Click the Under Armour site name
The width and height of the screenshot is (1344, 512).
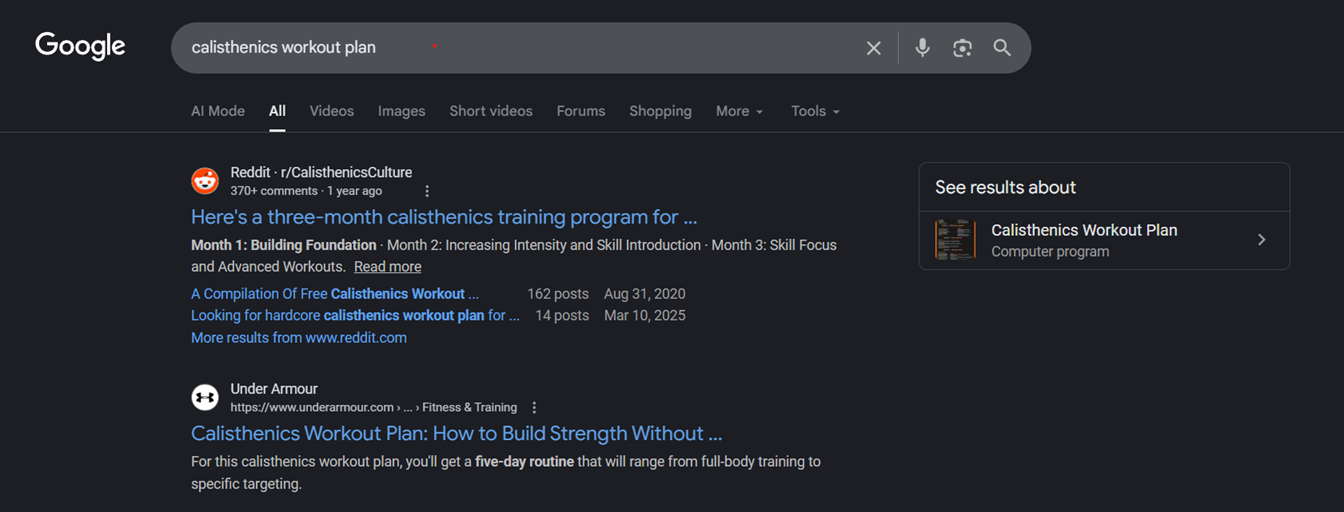pyautogui.click(x=274, y=389)
